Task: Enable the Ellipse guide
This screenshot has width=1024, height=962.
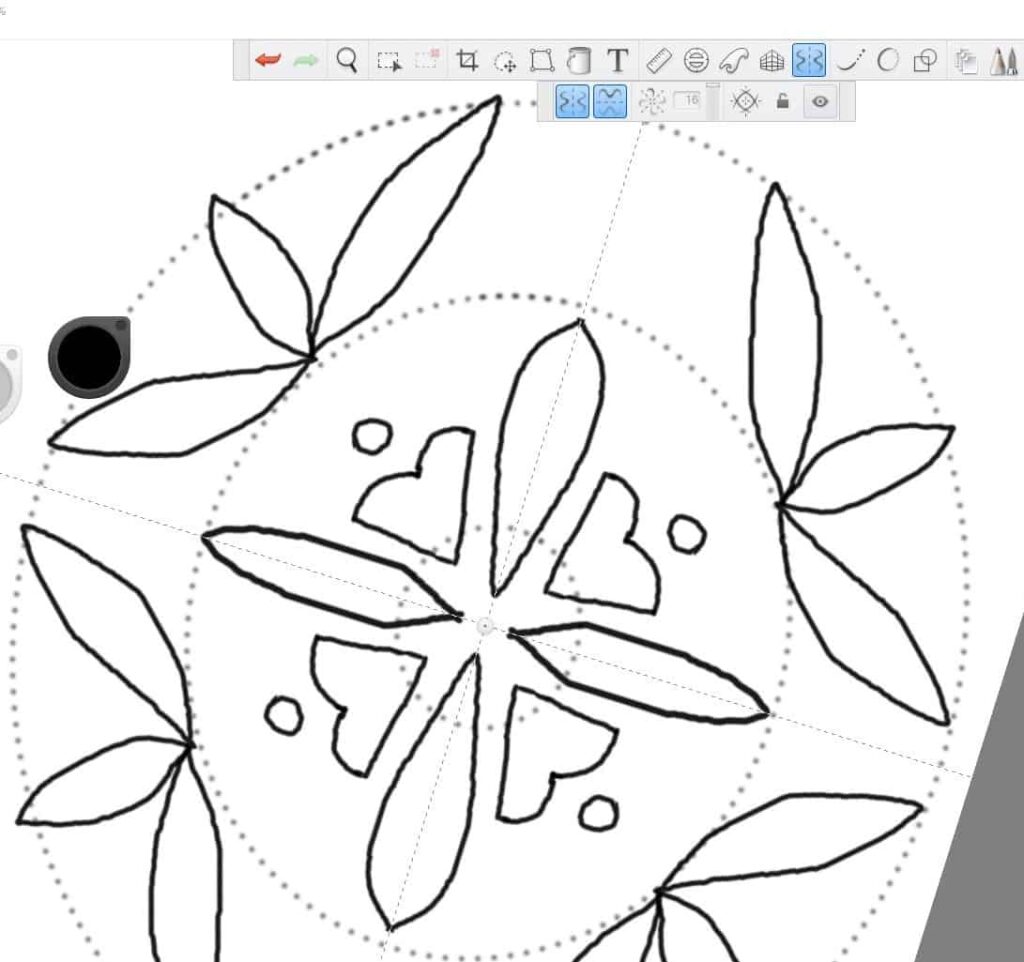Action: 696,61
